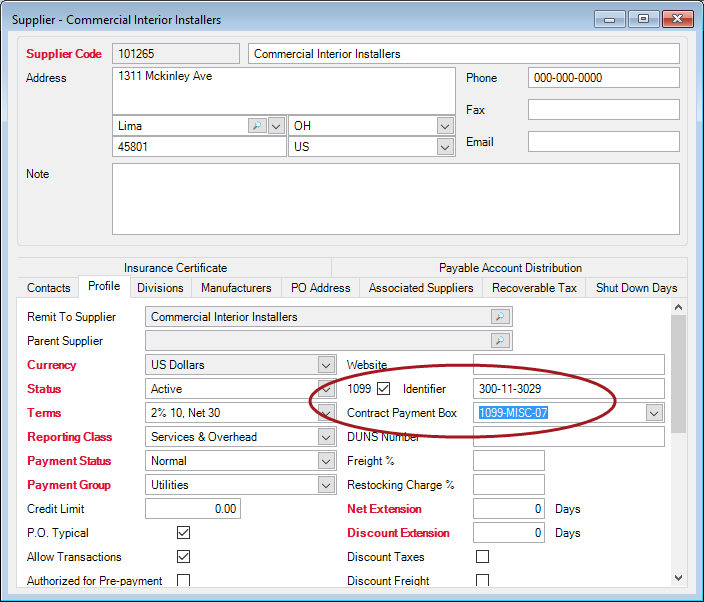Open the PO Address tab
Viewport: 704px width, 602px height.
click(321, 288)
